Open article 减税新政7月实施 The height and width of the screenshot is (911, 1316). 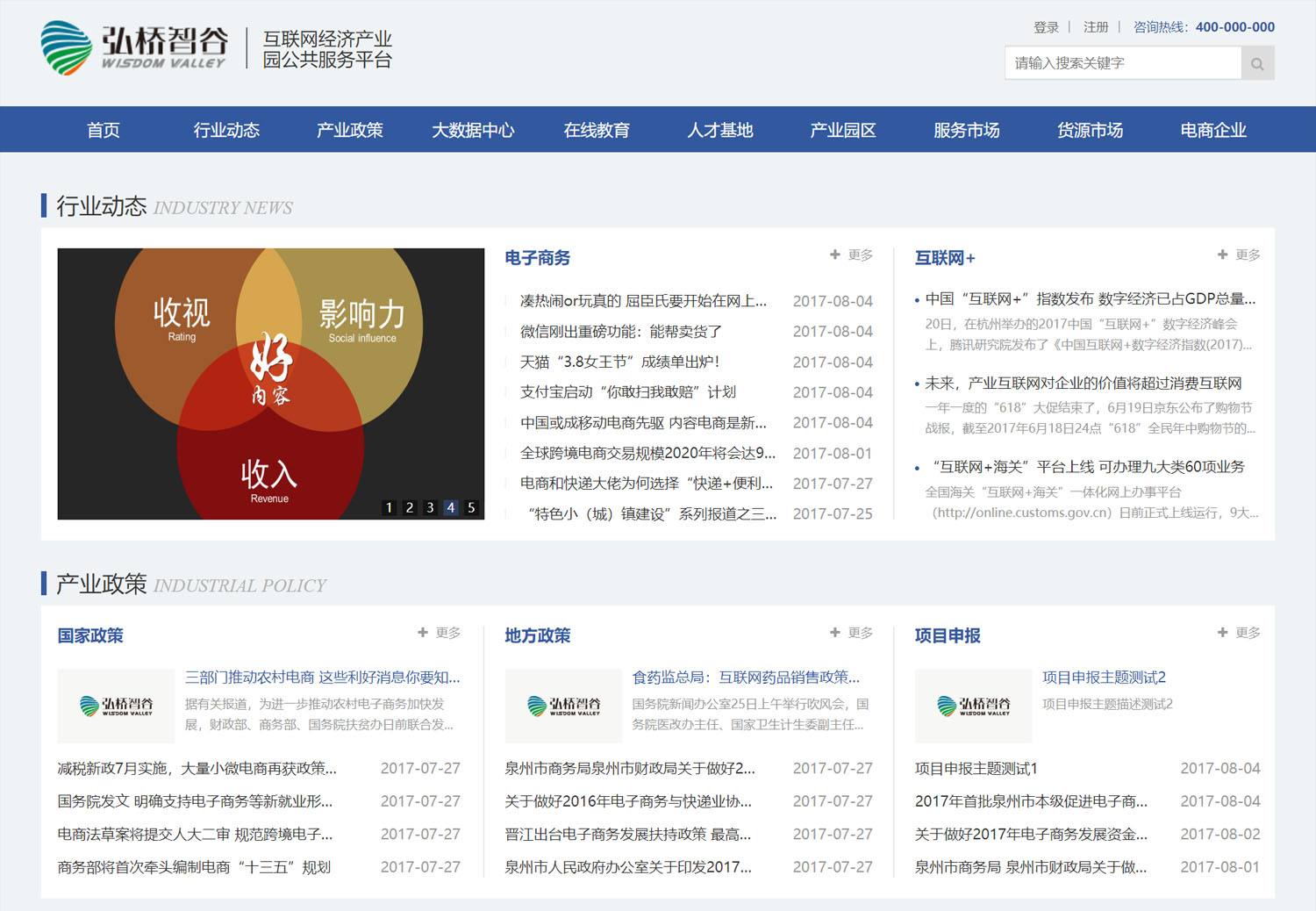coord(197,769)
